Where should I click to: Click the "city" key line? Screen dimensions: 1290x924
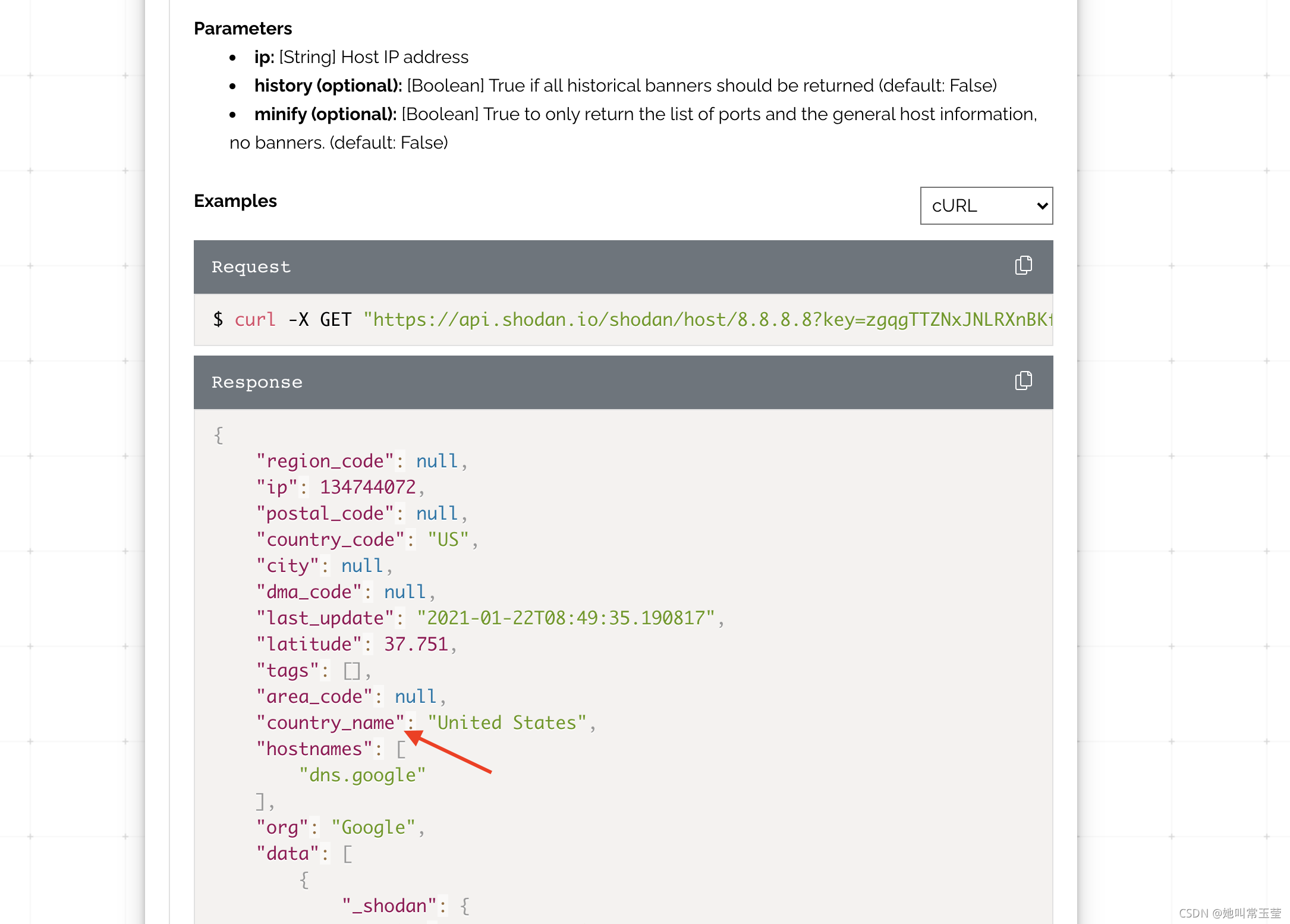click(x=325, y=565)
